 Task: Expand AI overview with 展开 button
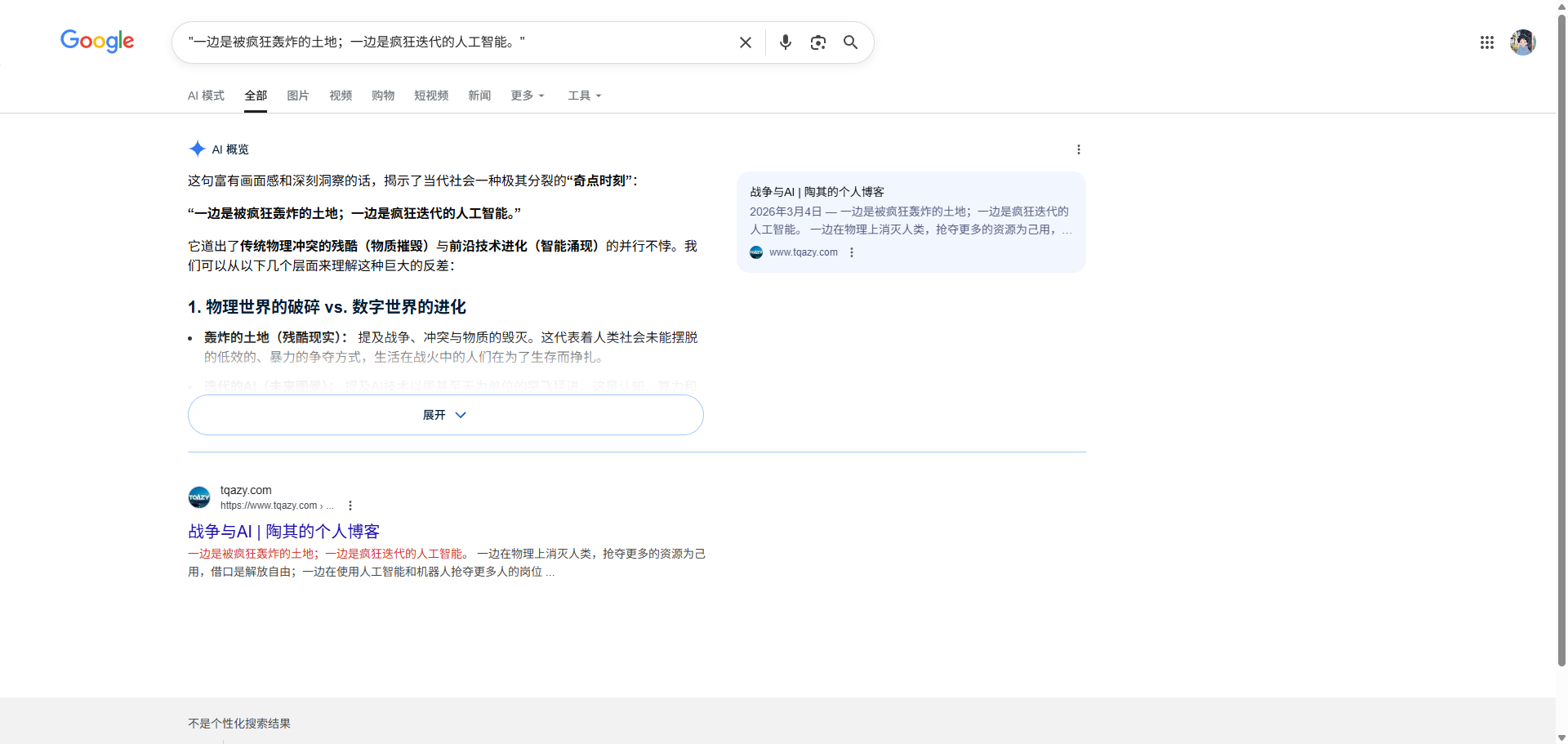coord(445,415)
